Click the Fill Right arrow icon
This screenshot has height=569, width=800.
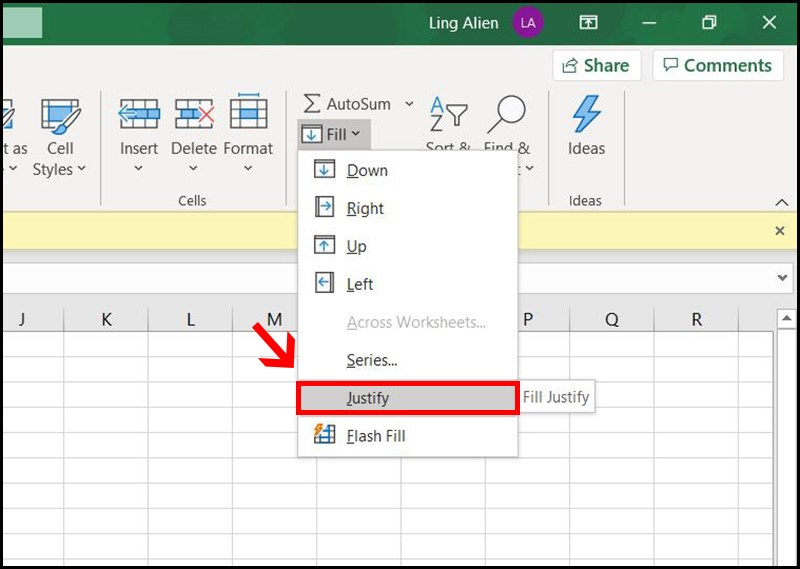pos(324,207)
